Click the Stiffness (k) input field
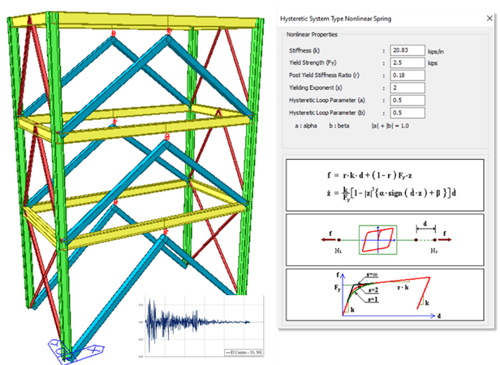Image resolution: width=500 pixels, height=365 pixels. point(408,50)
